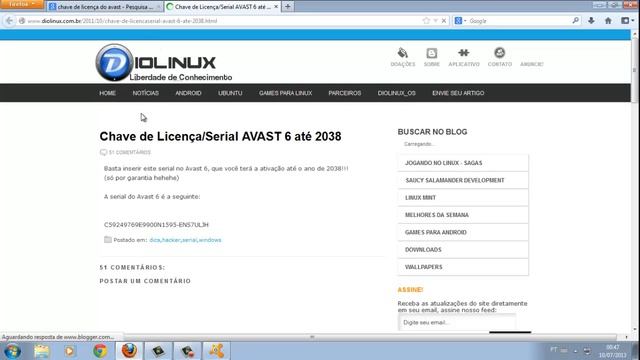Image resolution: width=640 pixels, height=360 pixels.
Task: Click the PT language indicator in the tray
Action: coord(553,350)
